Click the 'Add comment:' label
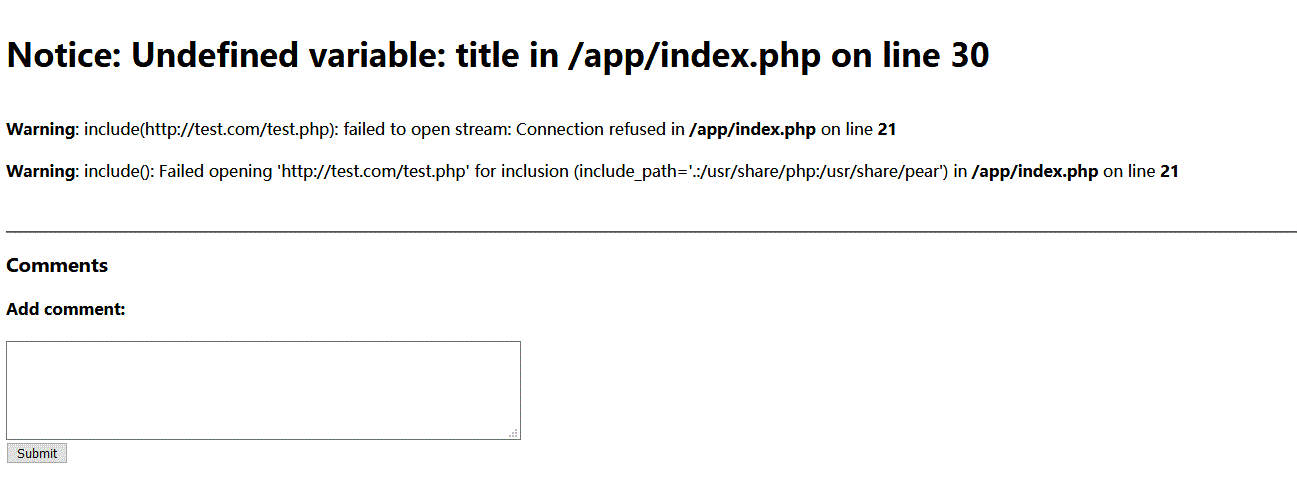The height and width of the screenshot is (480, 1297). [66, 309]
